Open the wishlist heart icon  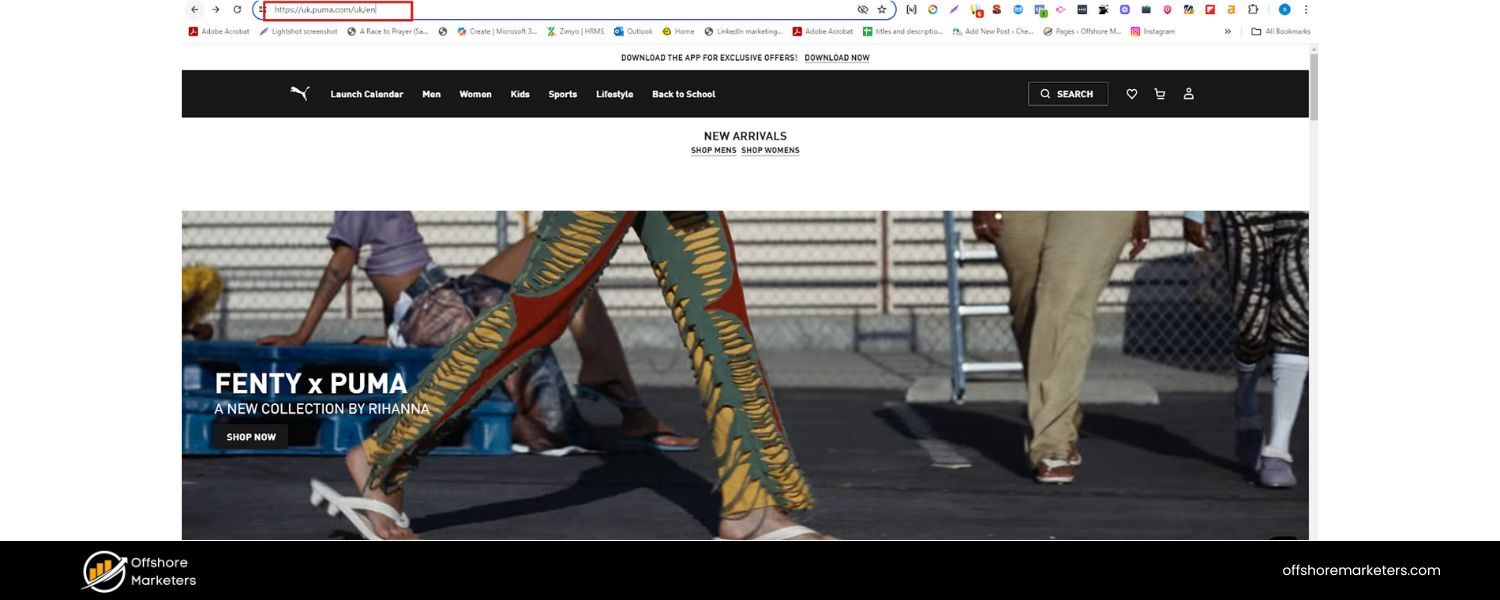coord(1131,94)
